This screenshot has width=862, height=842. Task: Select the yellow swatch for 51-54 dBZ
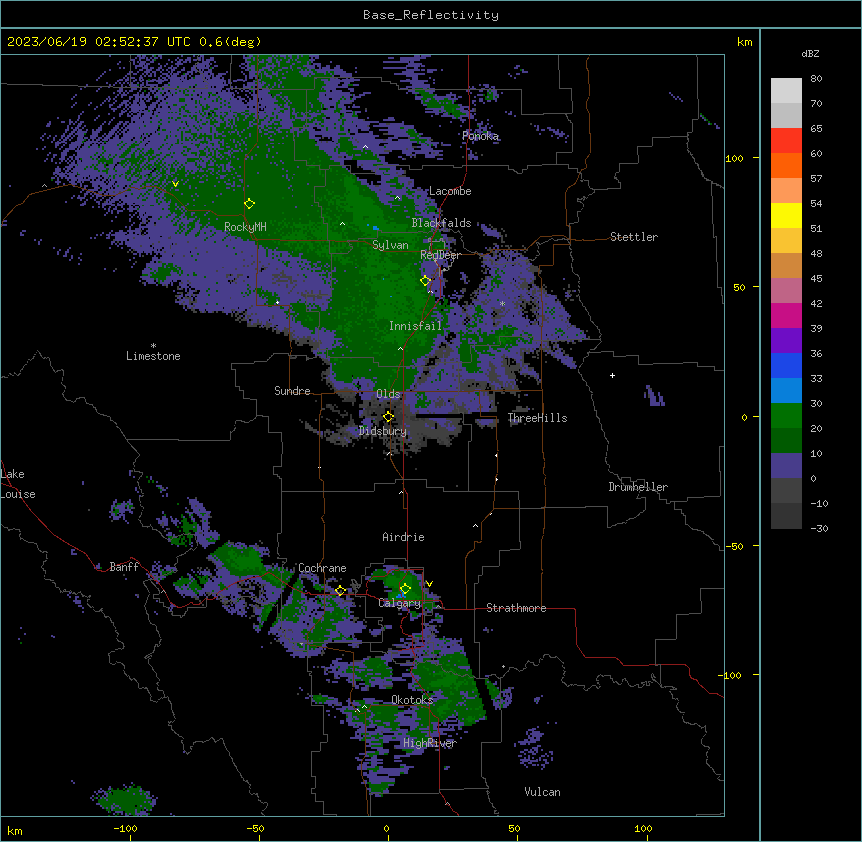pyautogui.click(x=786, y=215)
